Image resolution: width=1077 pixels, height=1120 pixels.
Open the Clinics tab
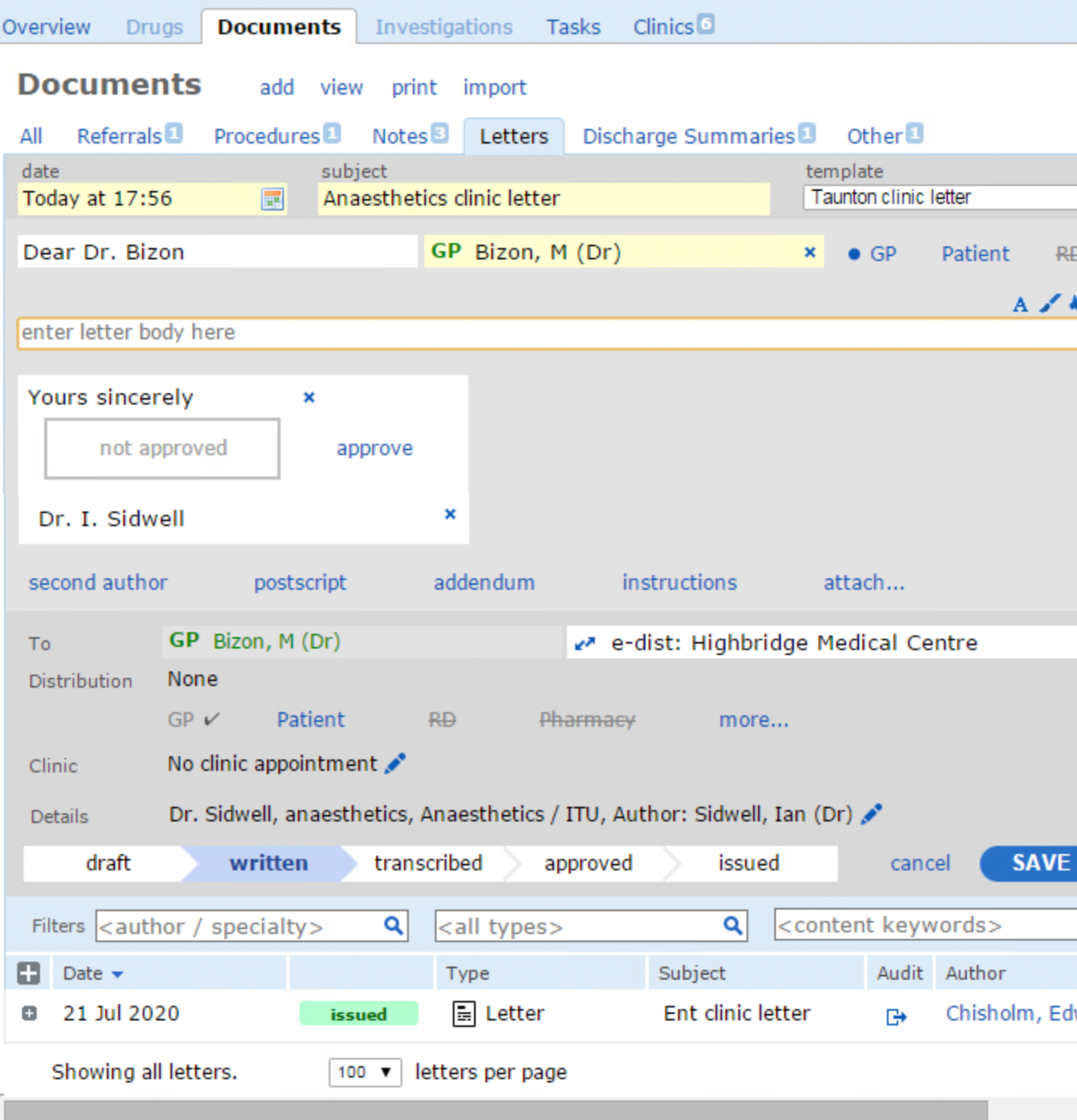(663, 27)
